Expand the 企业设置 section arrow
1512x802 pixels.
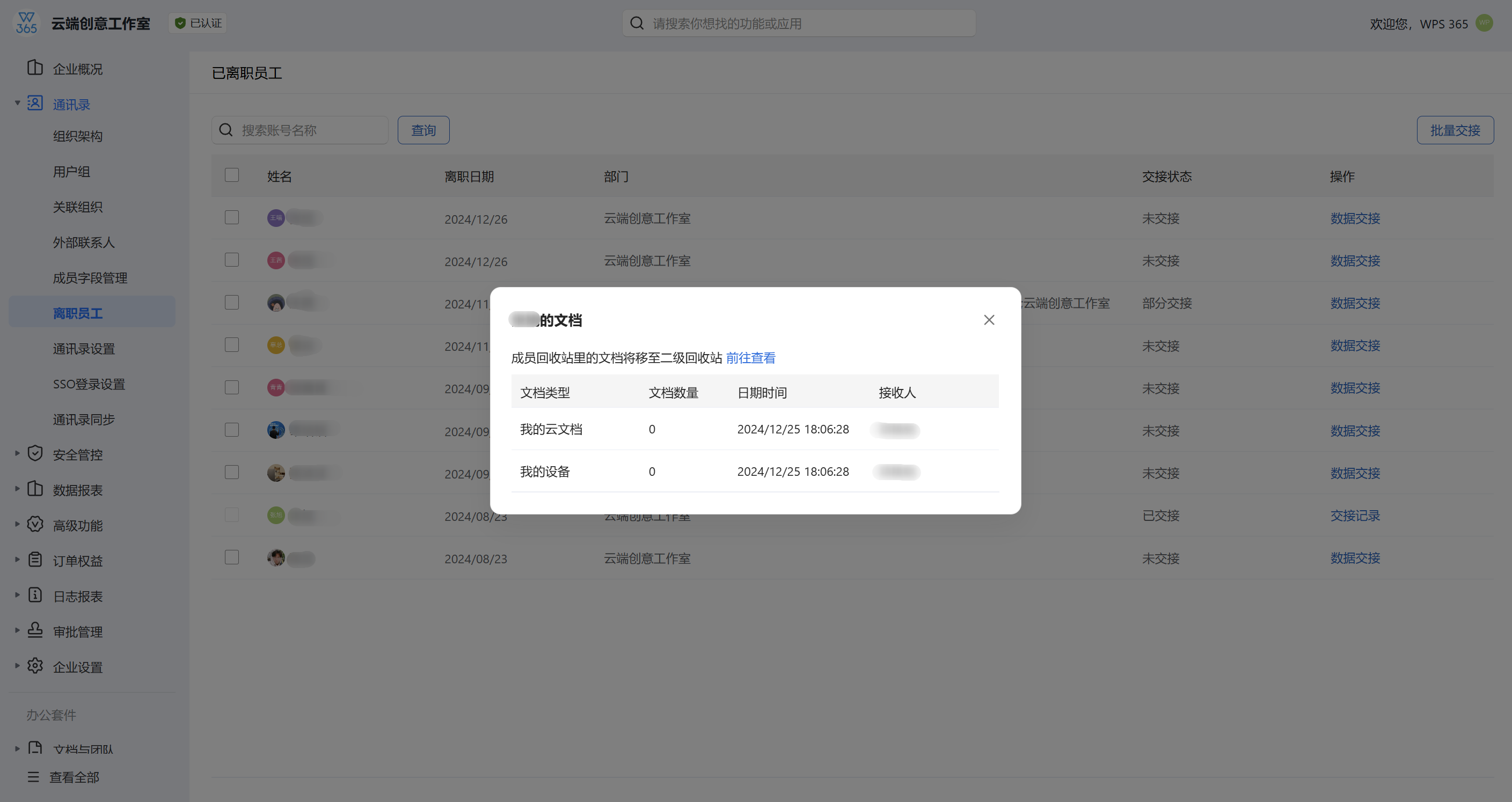(x=17, y=666)
